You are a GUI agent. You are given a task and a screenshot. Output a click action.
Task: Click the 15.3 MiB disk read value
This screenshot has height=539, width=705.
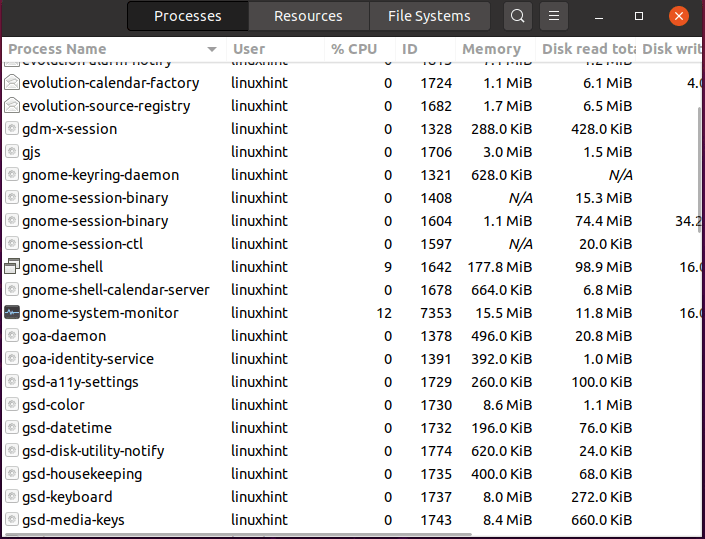604,198
